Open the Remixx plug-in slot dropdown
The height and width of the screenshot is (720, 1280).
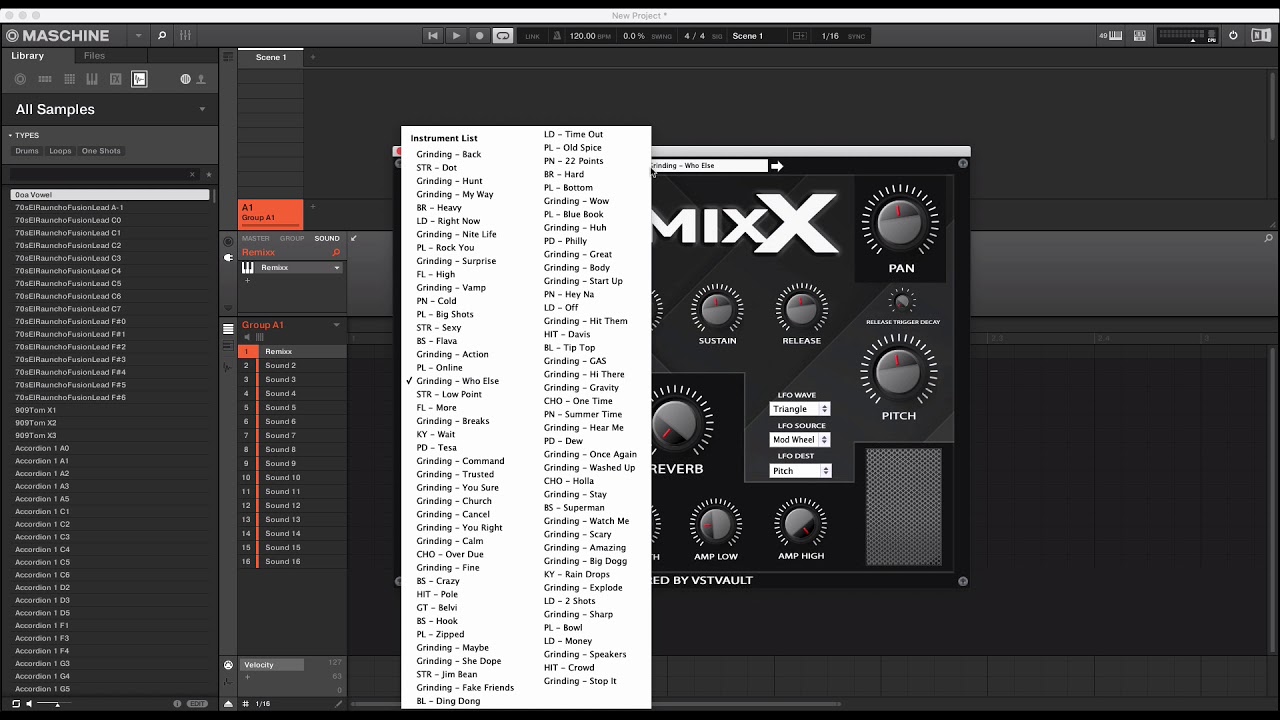(x=337, y=268)
